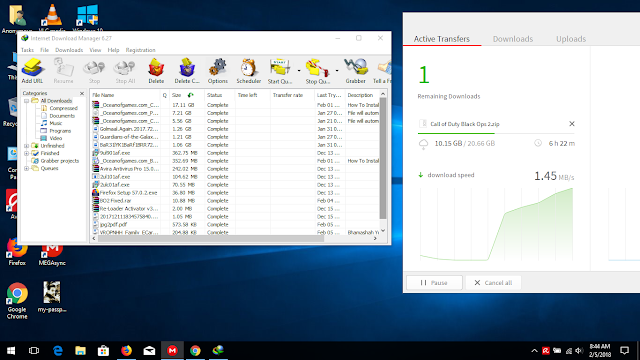Image resolution: width=640 pixels, height=360 pixels.
Task: Click the Stop Queue toolbar icon
Action: point(318,71)
